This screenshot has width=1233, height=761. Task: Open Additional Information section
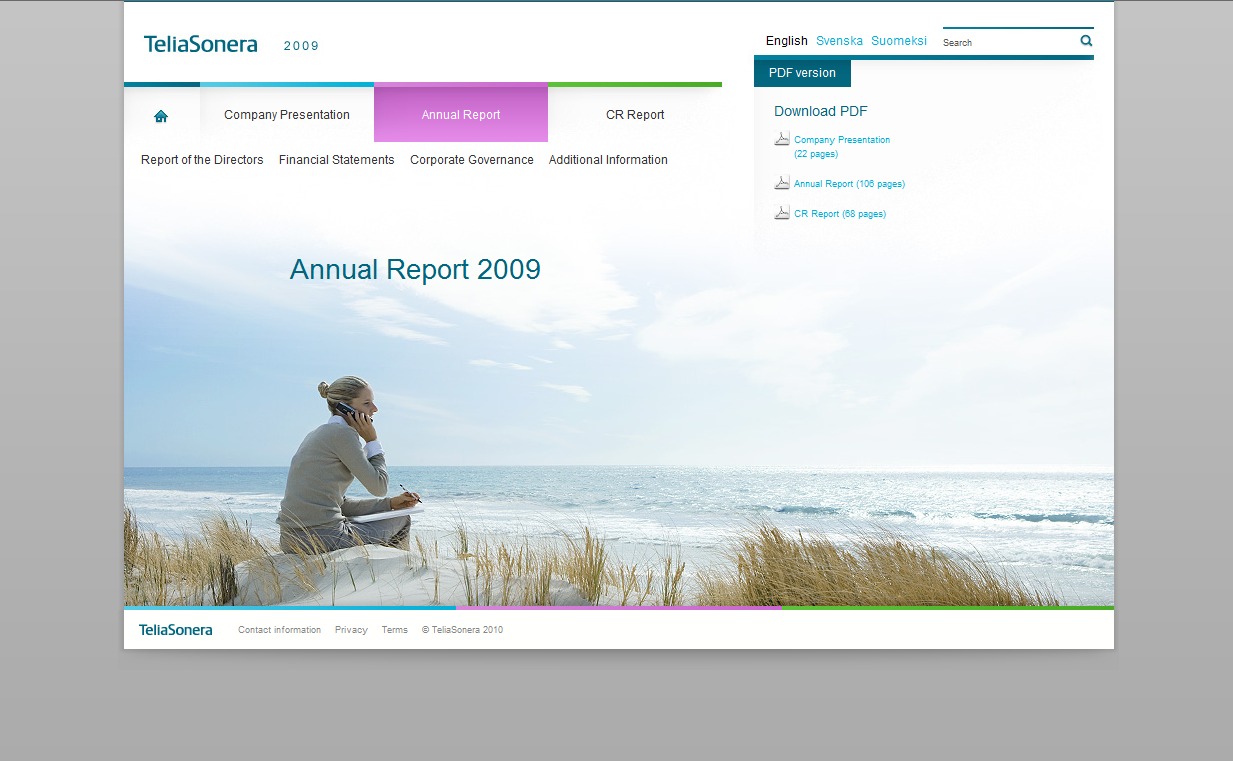coord(608,160)
